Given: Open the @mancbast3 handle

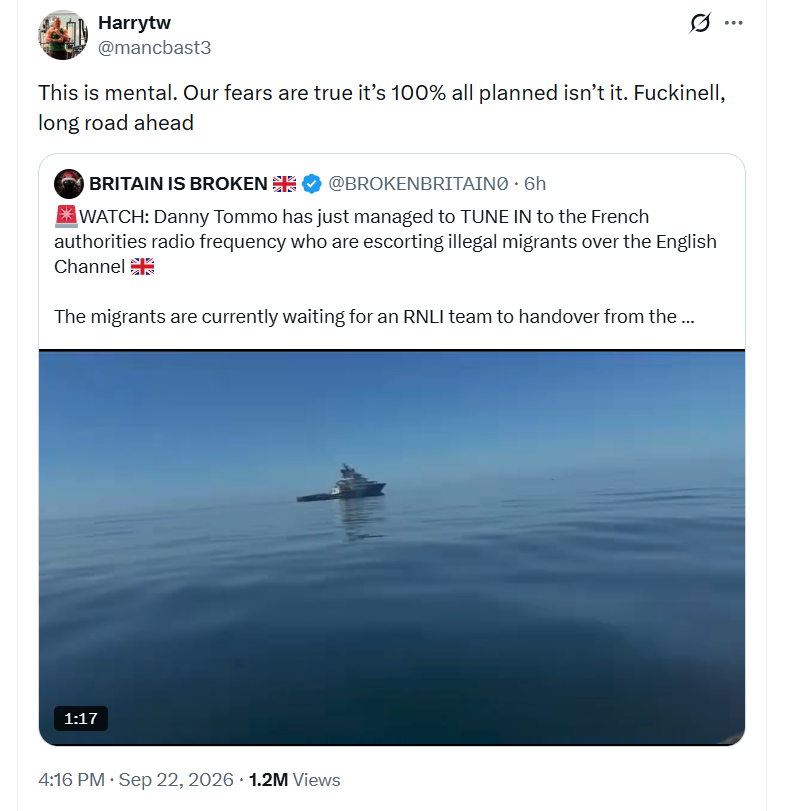Looking at the screenshot, I should (155, 48).
